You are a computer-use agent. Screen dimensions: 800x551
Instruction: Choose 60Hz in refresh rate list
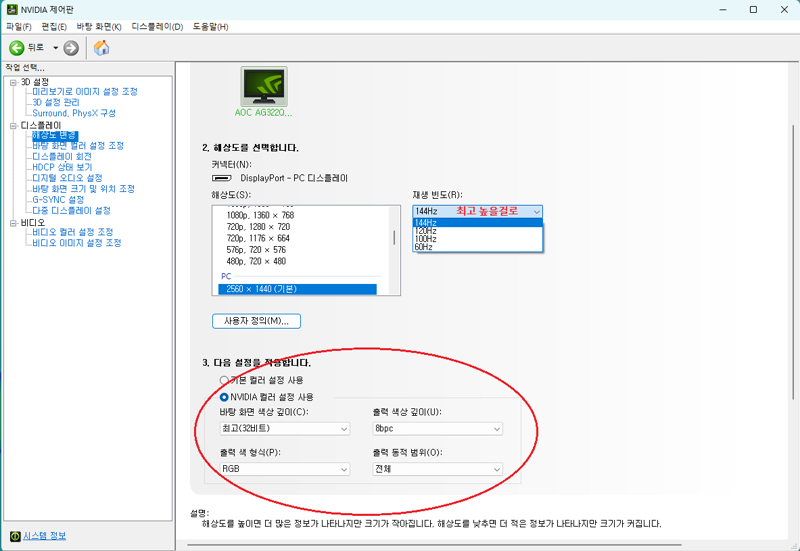(478, 247)
